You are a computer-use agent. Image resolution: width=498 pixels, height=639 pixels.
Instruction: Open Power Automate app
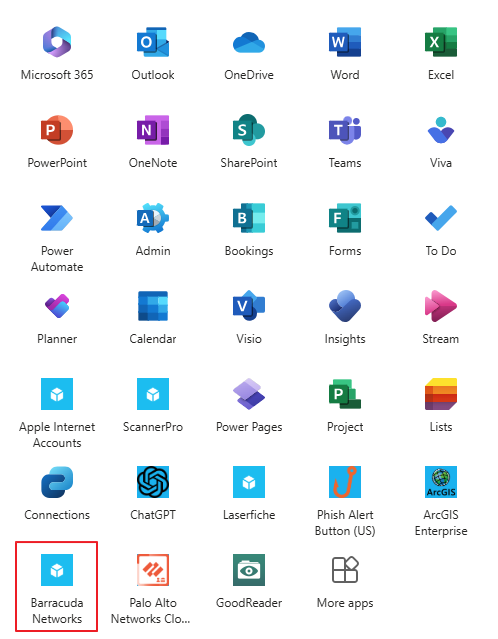[x=57, y=218]
